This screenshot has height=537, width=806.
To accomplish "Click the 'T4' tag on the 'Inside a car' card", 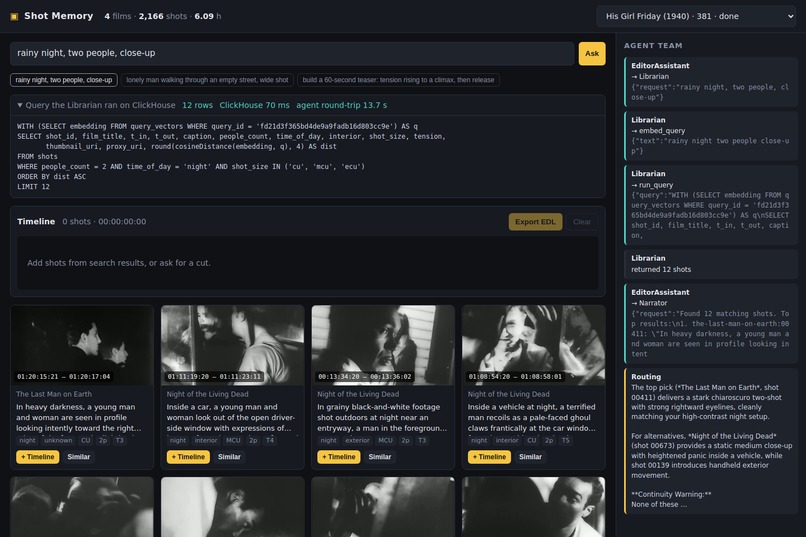I will [269, 440].
